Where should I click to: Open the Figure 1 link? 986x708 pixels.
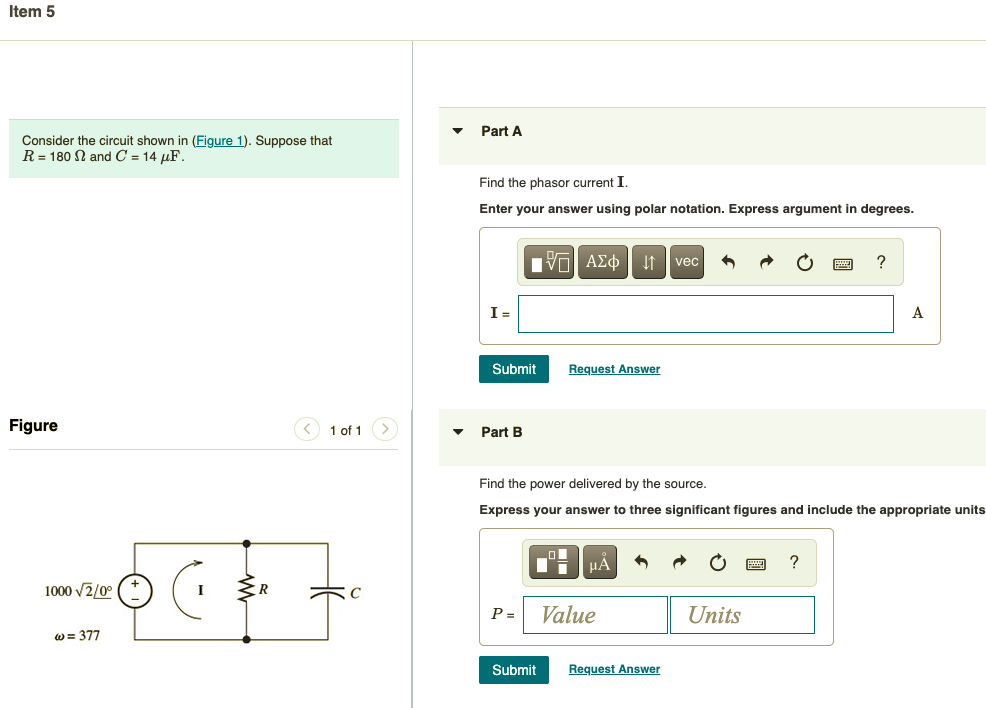[x=219, y=140]
